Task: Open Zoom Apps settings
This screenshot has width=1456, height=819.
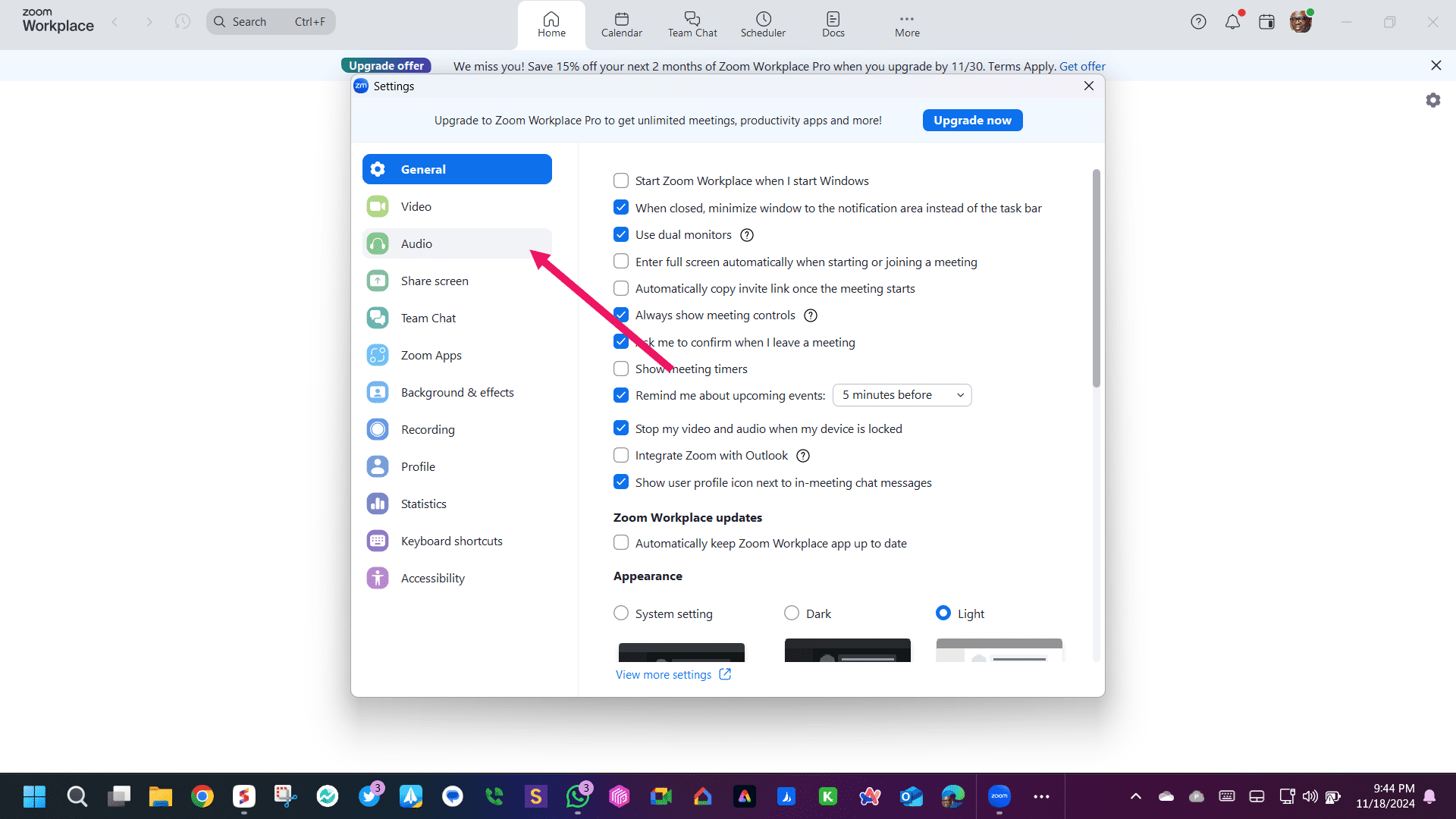Action: [457, 355]
